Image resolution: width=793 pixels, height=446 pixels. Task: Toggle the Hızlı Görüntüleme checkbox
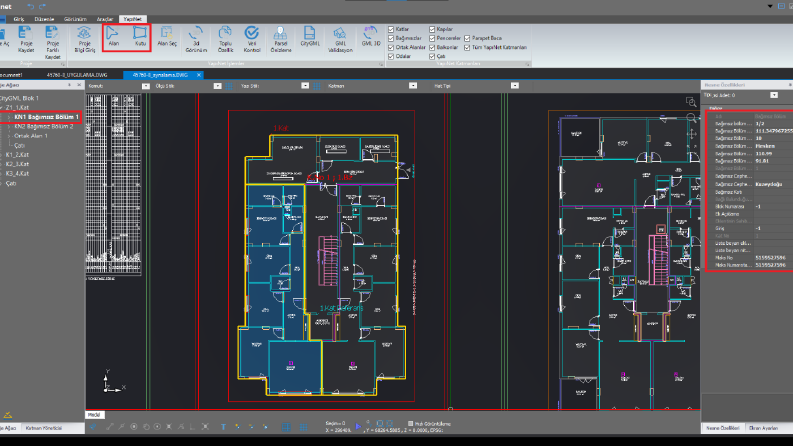pos(410,424)
